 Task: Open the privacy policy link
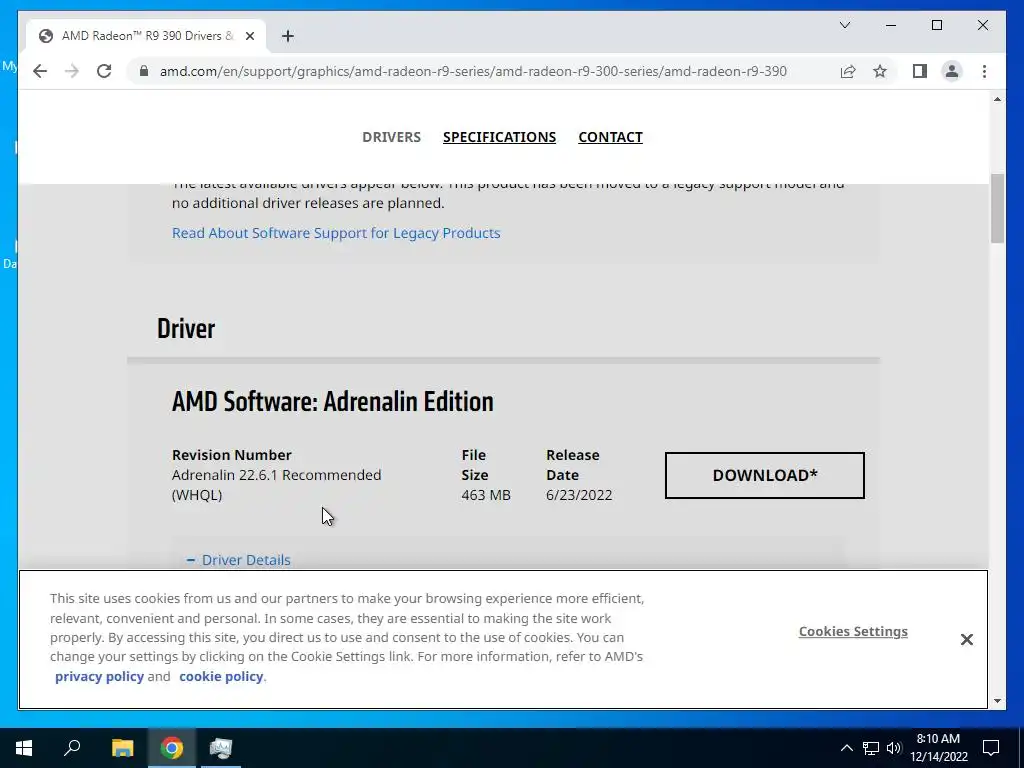[99, 677]
